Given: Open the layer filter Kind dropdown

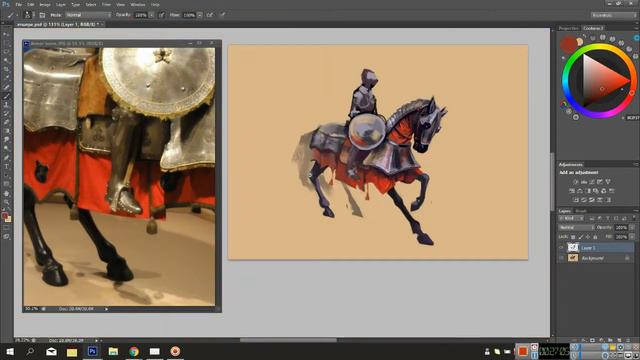Looking at the screenshot, I should coord(571,219).
